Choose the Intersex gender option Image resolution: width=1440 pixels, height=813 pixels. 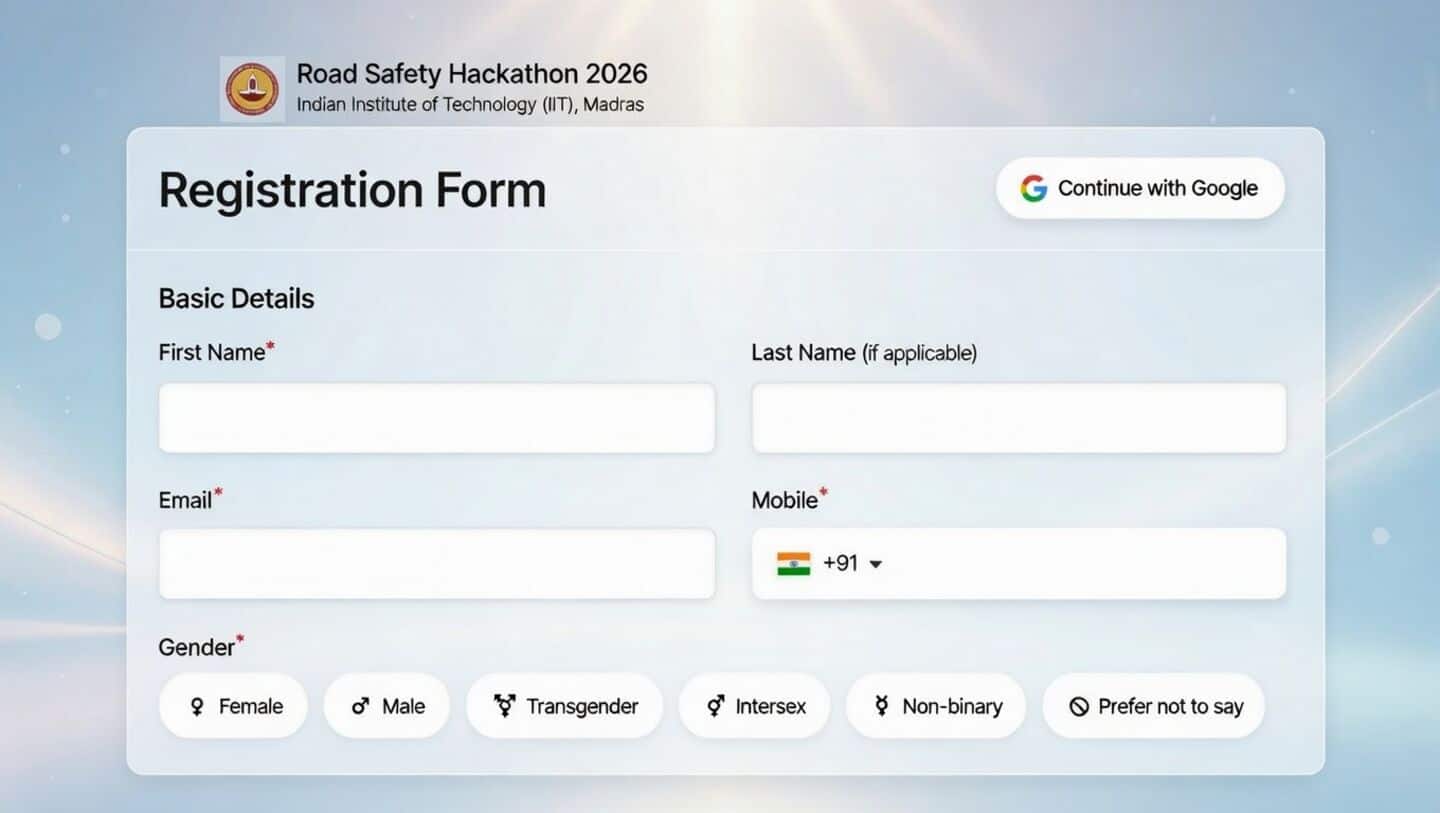(754, 706)
